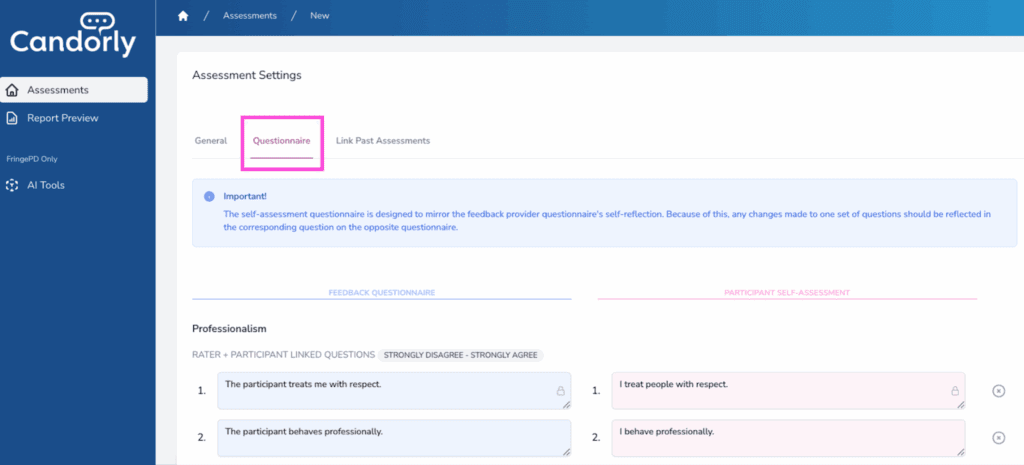Open the Link Past Assessments tab
The height and width of the screenshot is (465, 1024).
(x=383, y=141)
